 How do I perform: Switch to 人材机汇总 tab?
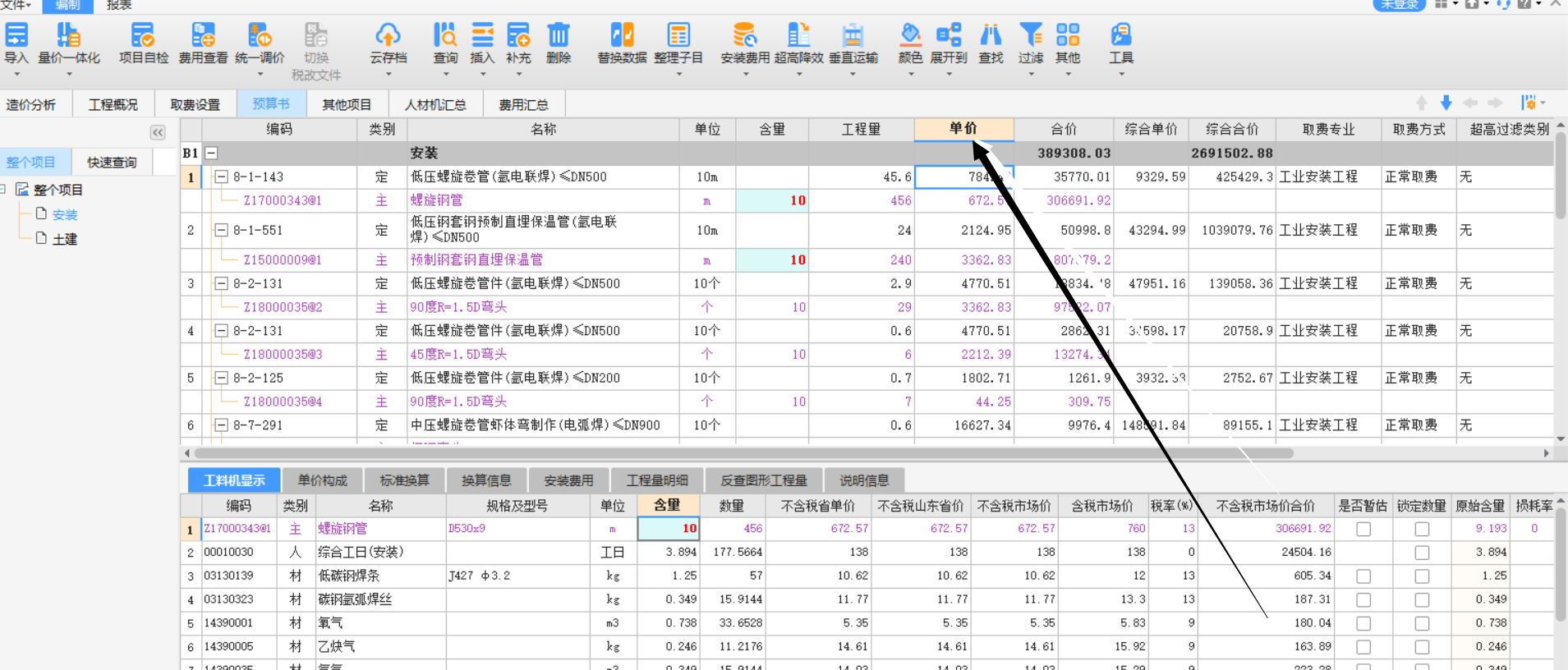pos(435,104)
